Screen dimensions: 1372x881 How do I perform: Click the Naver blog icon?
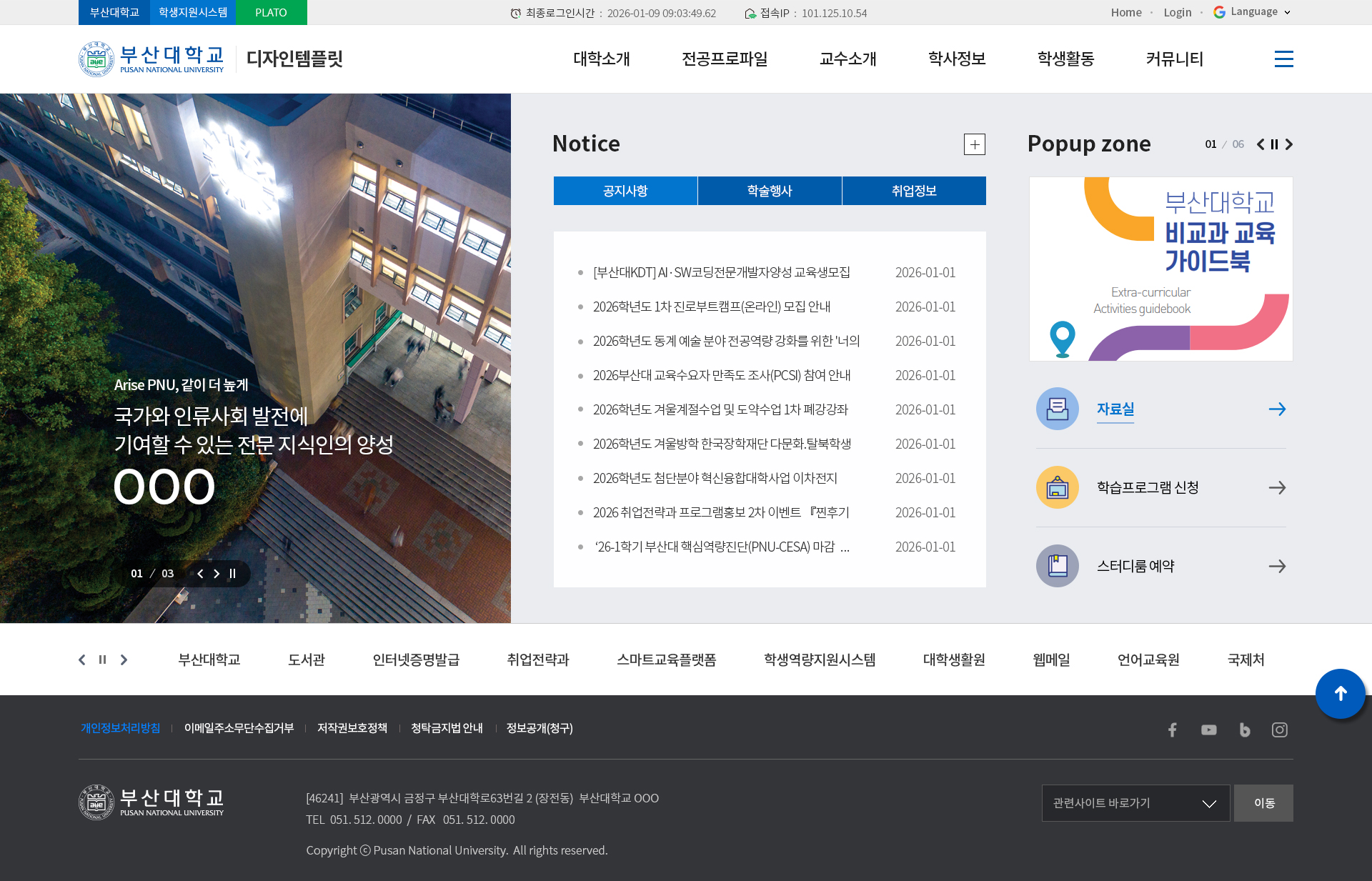tap(1245, 730)
